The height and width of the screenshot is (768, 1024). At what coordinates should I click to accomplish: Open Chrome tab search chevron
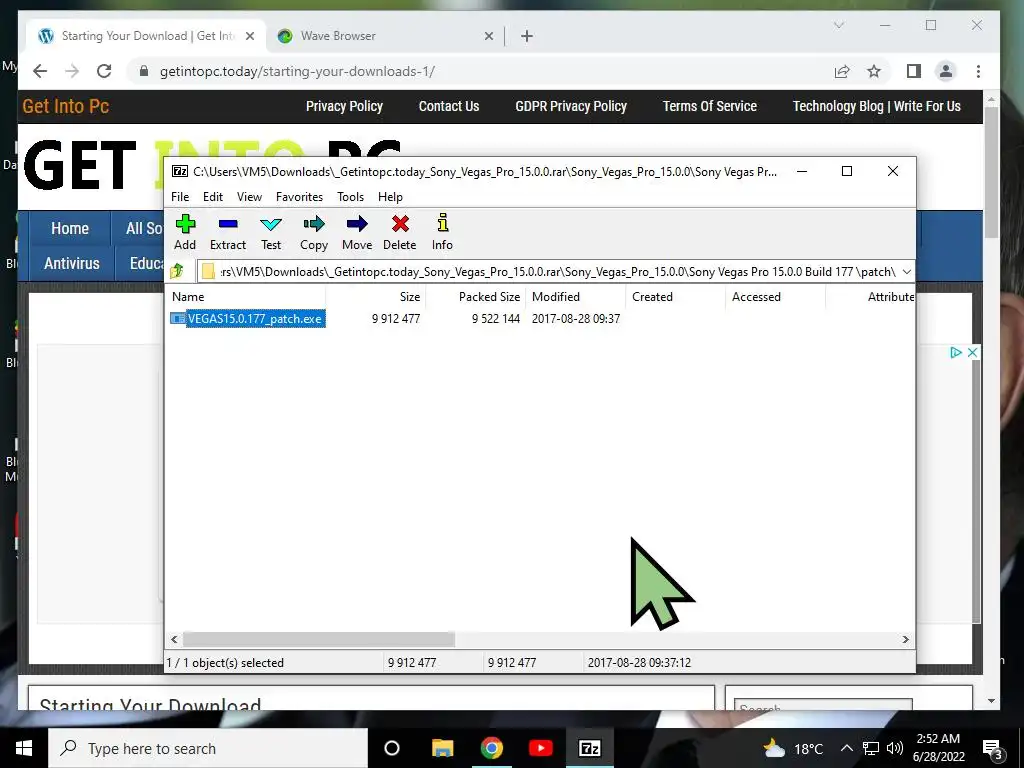click(839, 25)
